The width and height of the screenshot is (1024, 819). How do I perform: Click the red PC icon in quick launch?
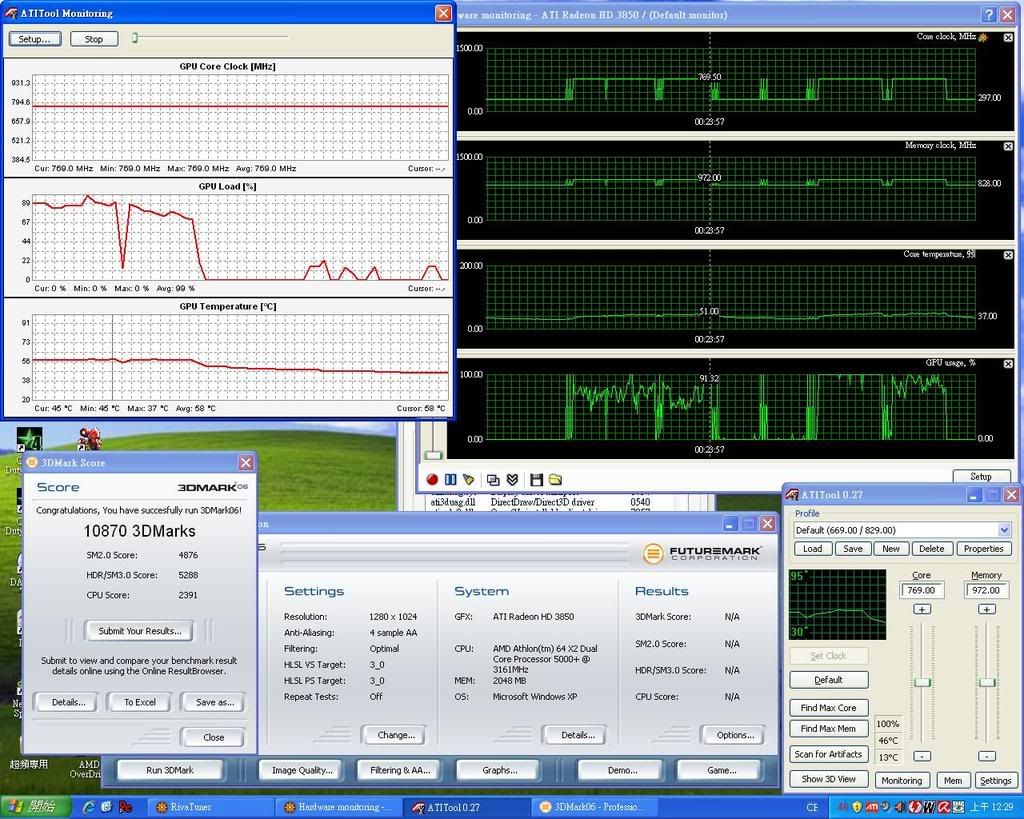pos(125,807)
